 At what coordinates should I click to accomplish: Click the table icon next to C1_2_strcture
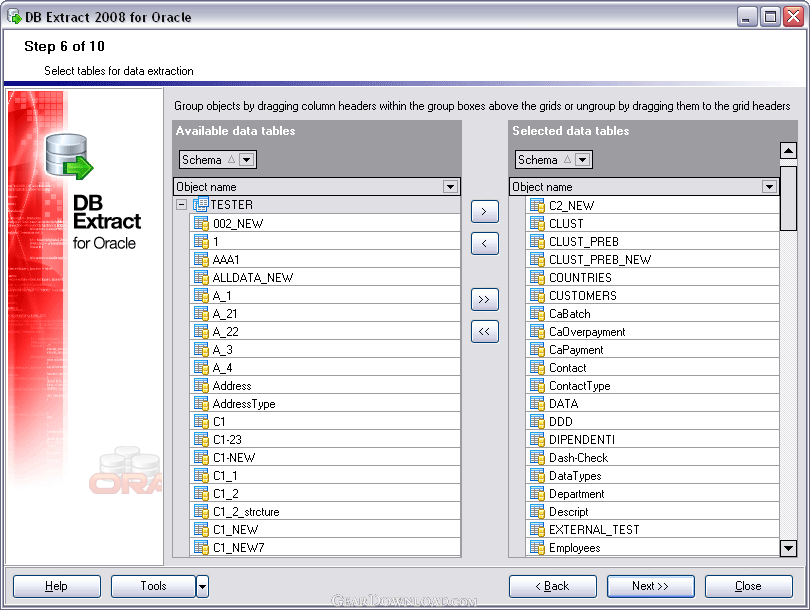[x=201, y=511]
